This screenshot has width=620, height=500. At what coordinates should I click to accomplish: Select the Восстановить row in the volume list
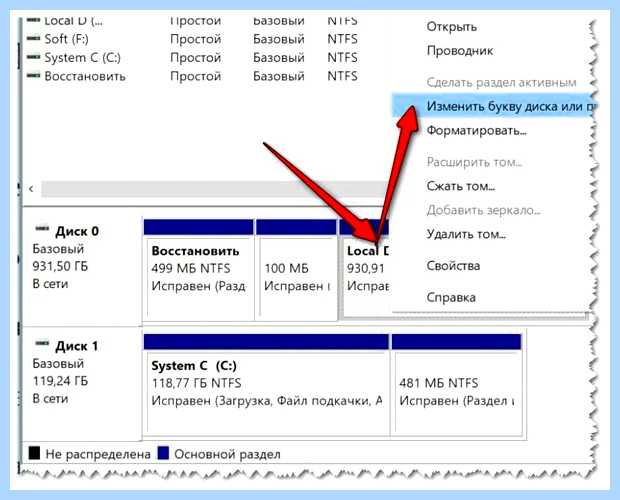click(192, 75)
